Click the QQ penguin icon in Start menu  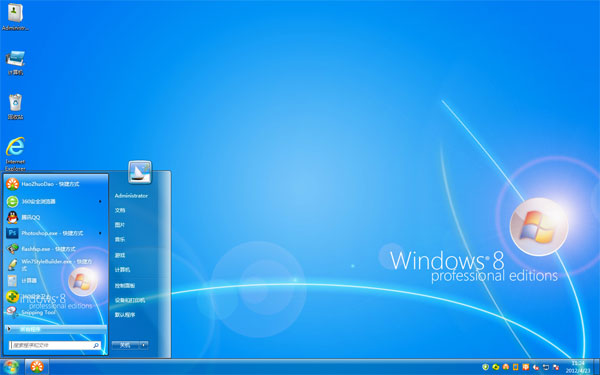(x=12, y=217)
